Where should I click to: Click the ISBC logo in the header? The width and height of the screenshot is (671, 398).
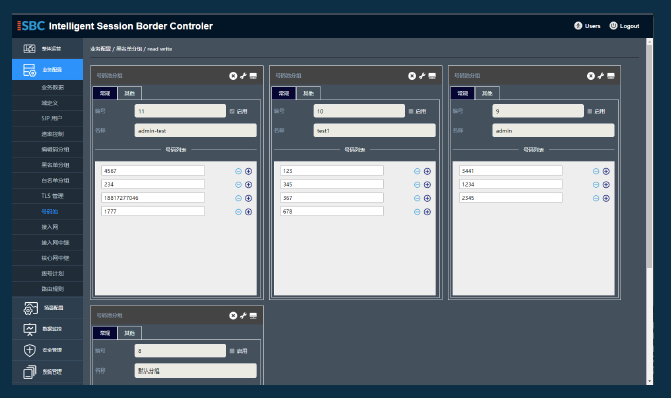pos(30,26)
